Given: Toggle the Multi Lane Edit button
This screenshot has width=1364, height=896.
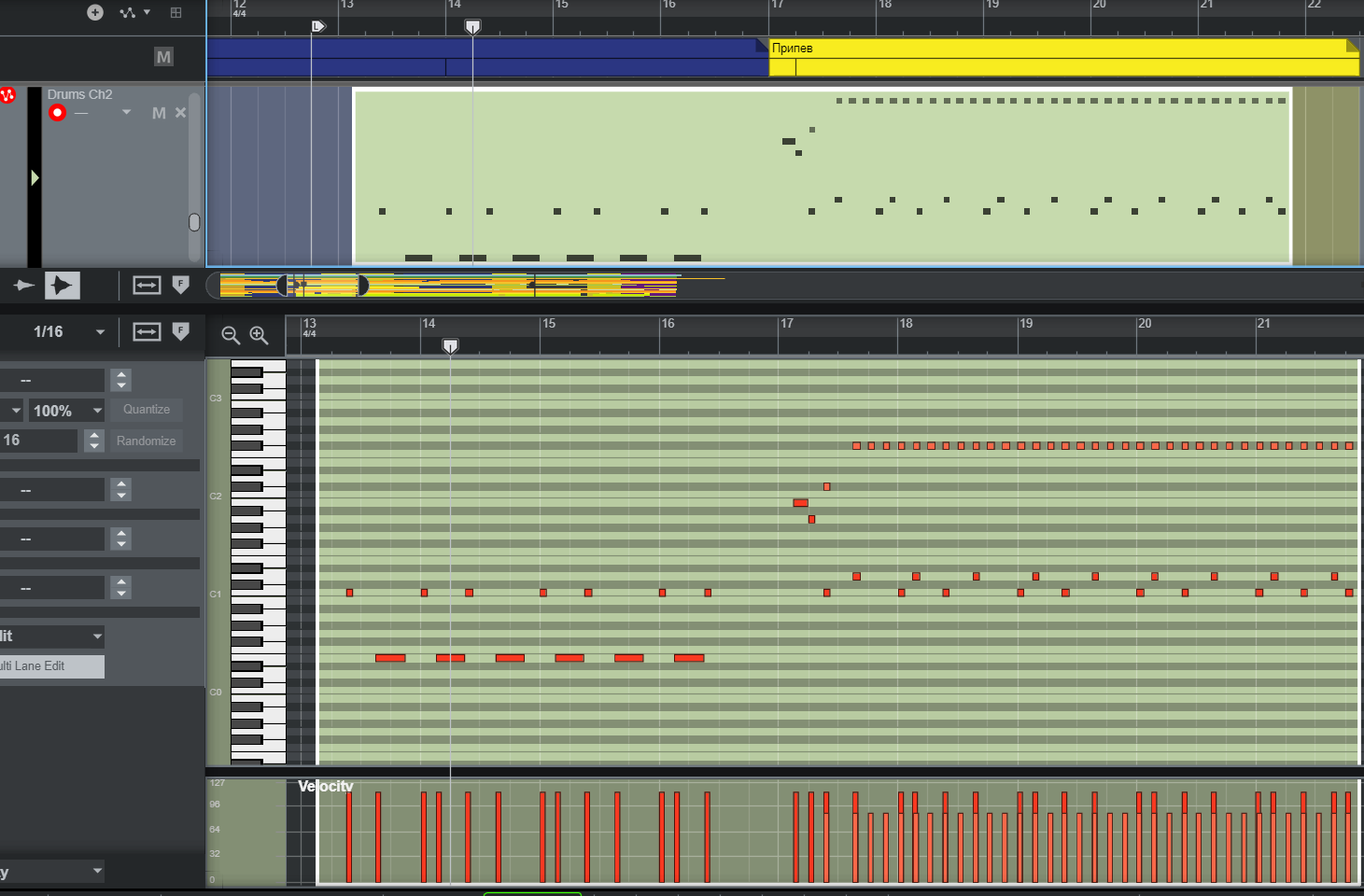Looking at the screenshot, I should (x=52, y=666).
